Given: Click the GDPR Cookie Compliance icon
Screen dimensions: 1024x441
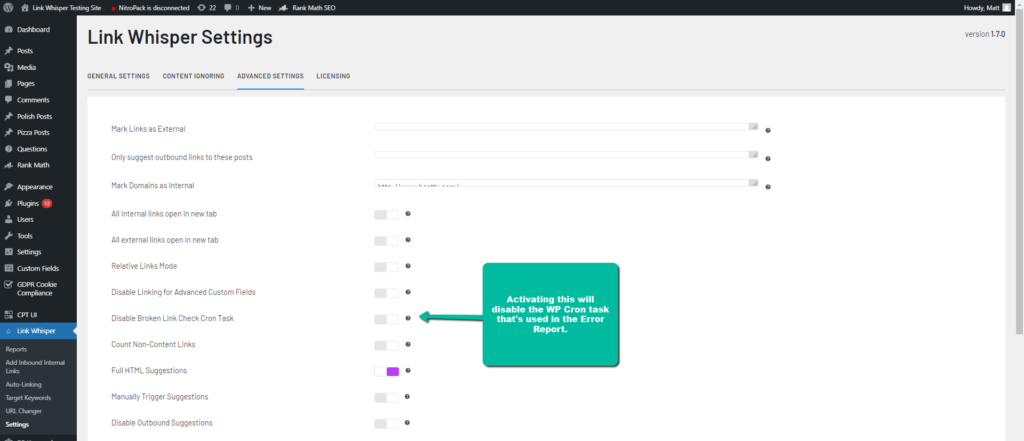Looking at the screenshot, I should click(x=8, y=285).
